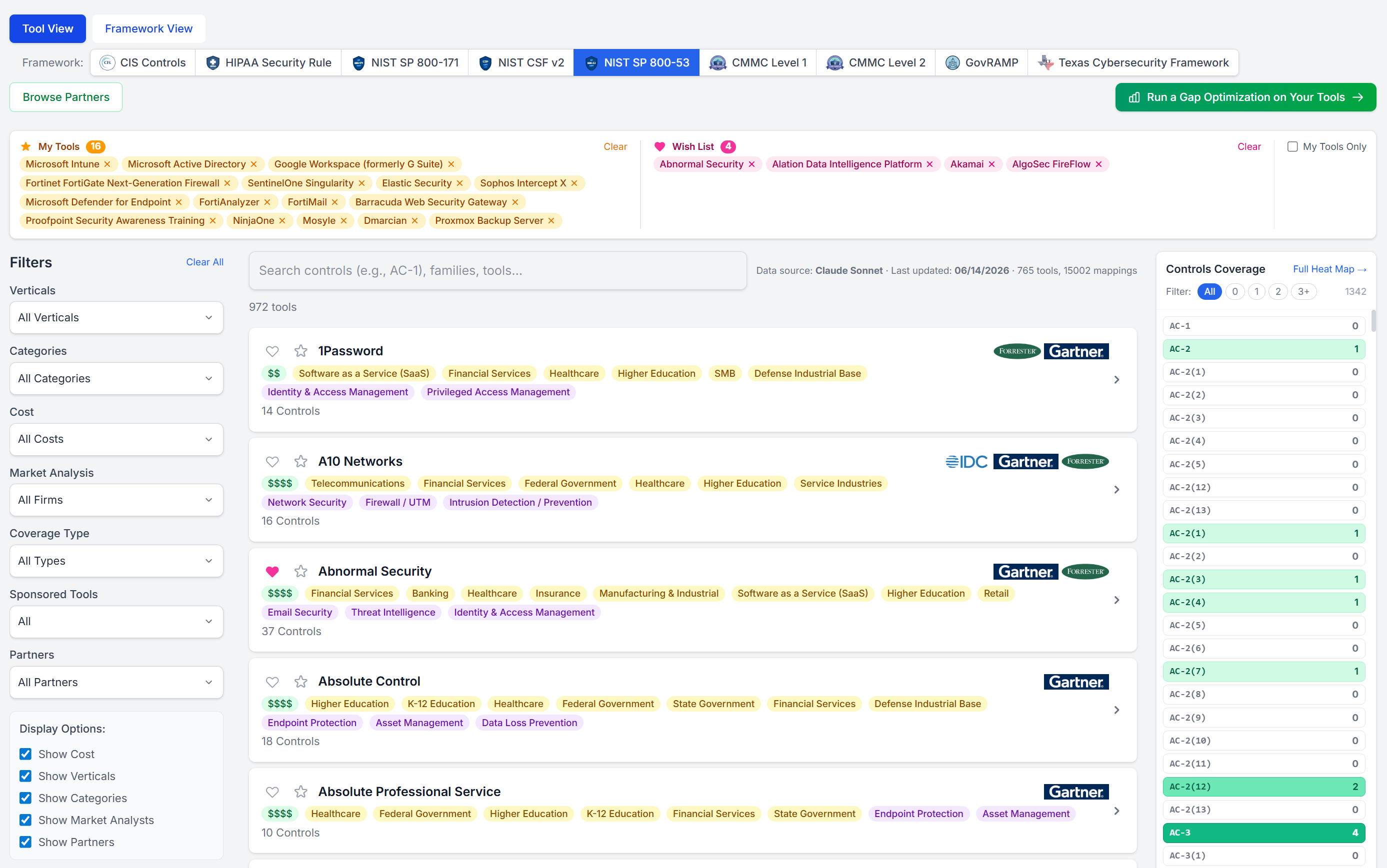
Task: Click the heart icon for A10 Networks
Action: (x=272, y=462)
